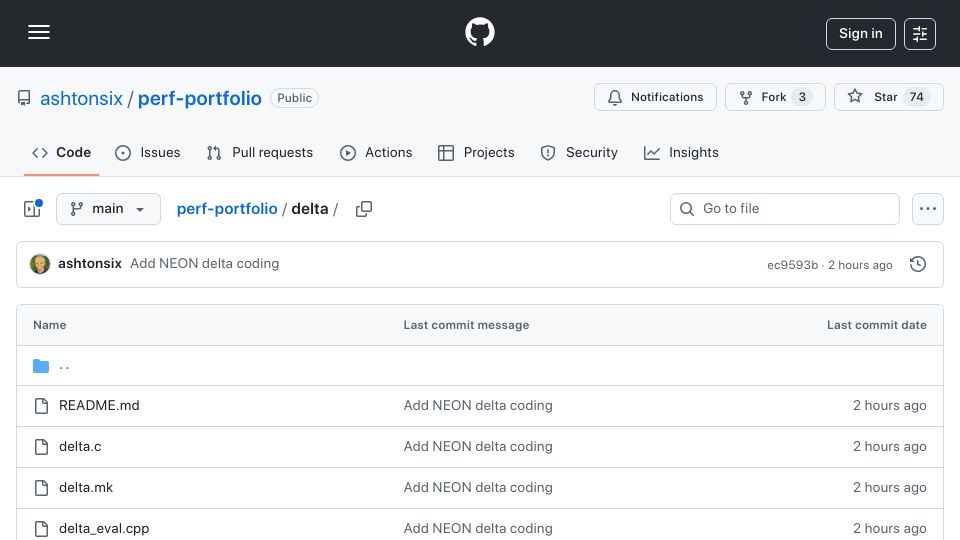Open the hamburger navigation menu
This screenshot has height=540, width=960.
[39, 32]
